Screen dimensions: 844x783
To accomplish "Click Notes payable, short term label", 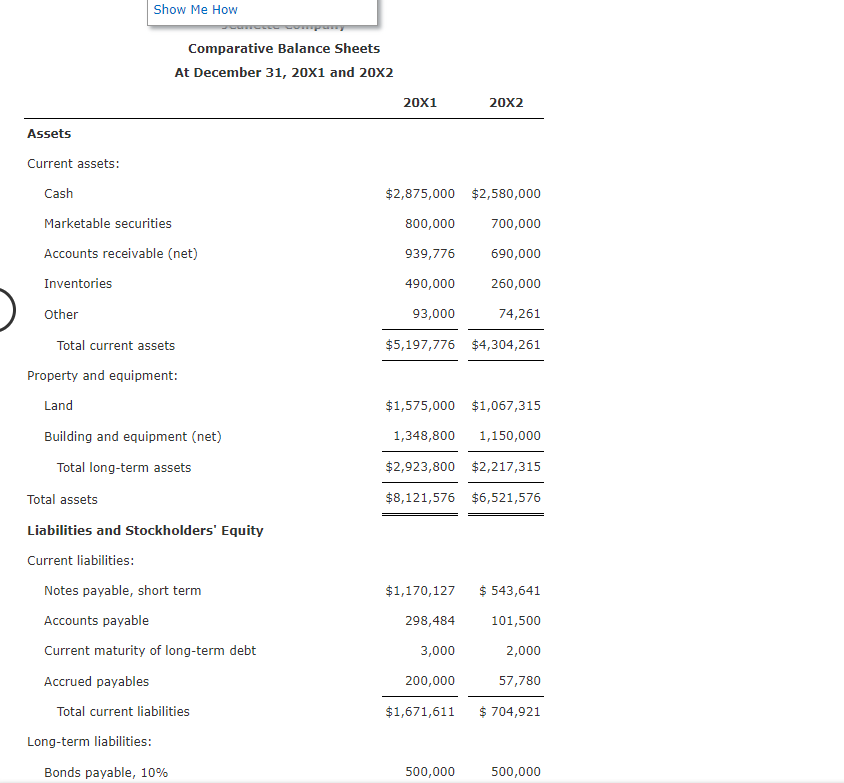I will coord(123,591).
